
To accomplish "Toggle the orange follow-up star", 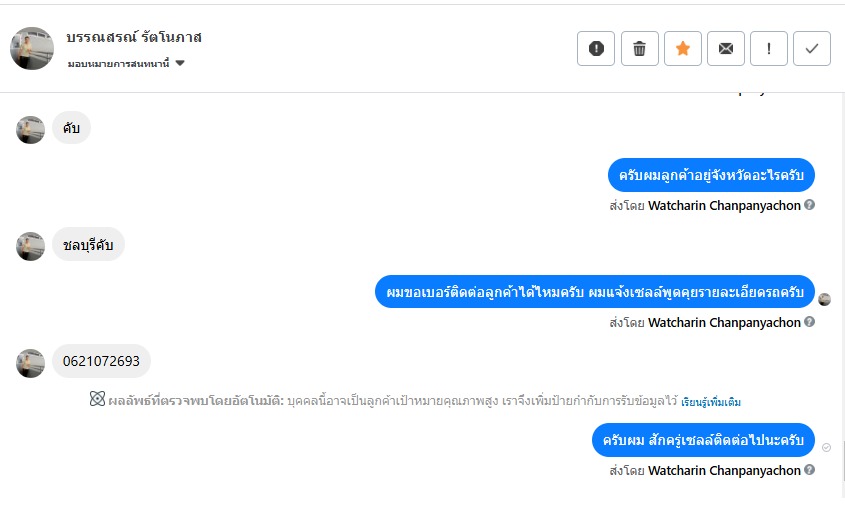I will pyautogui.click(x=683, y=48).
